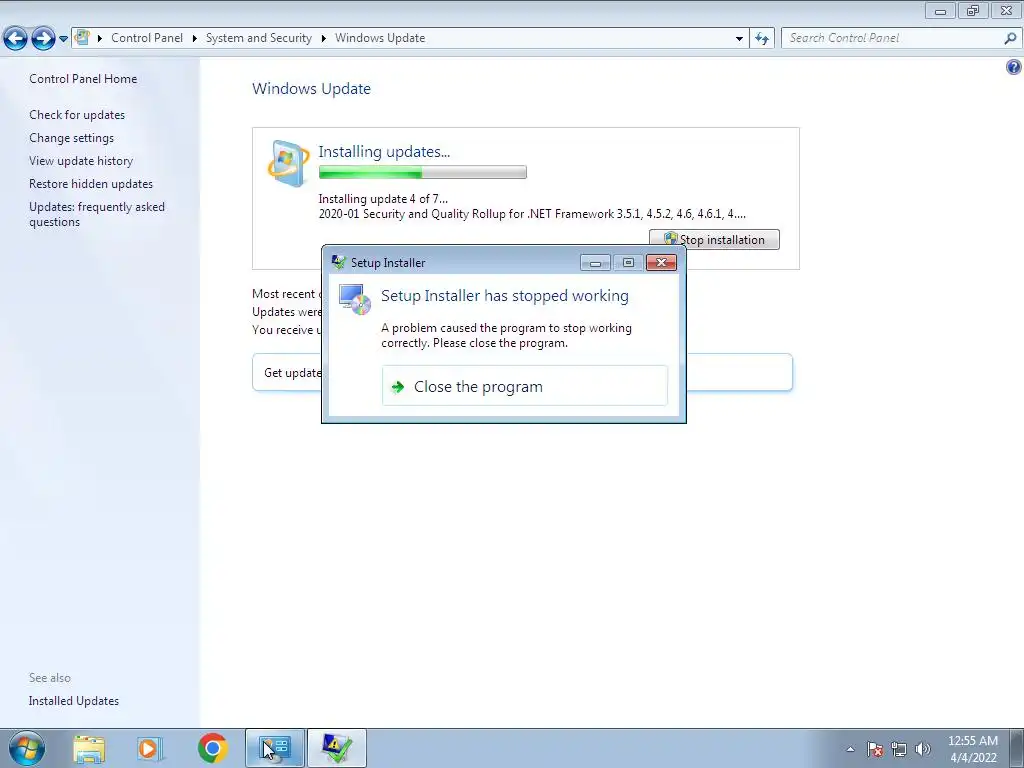Click Stop installation button
Image resolution: width=1024 pixels, height=768 pixels.
(714, 240)
